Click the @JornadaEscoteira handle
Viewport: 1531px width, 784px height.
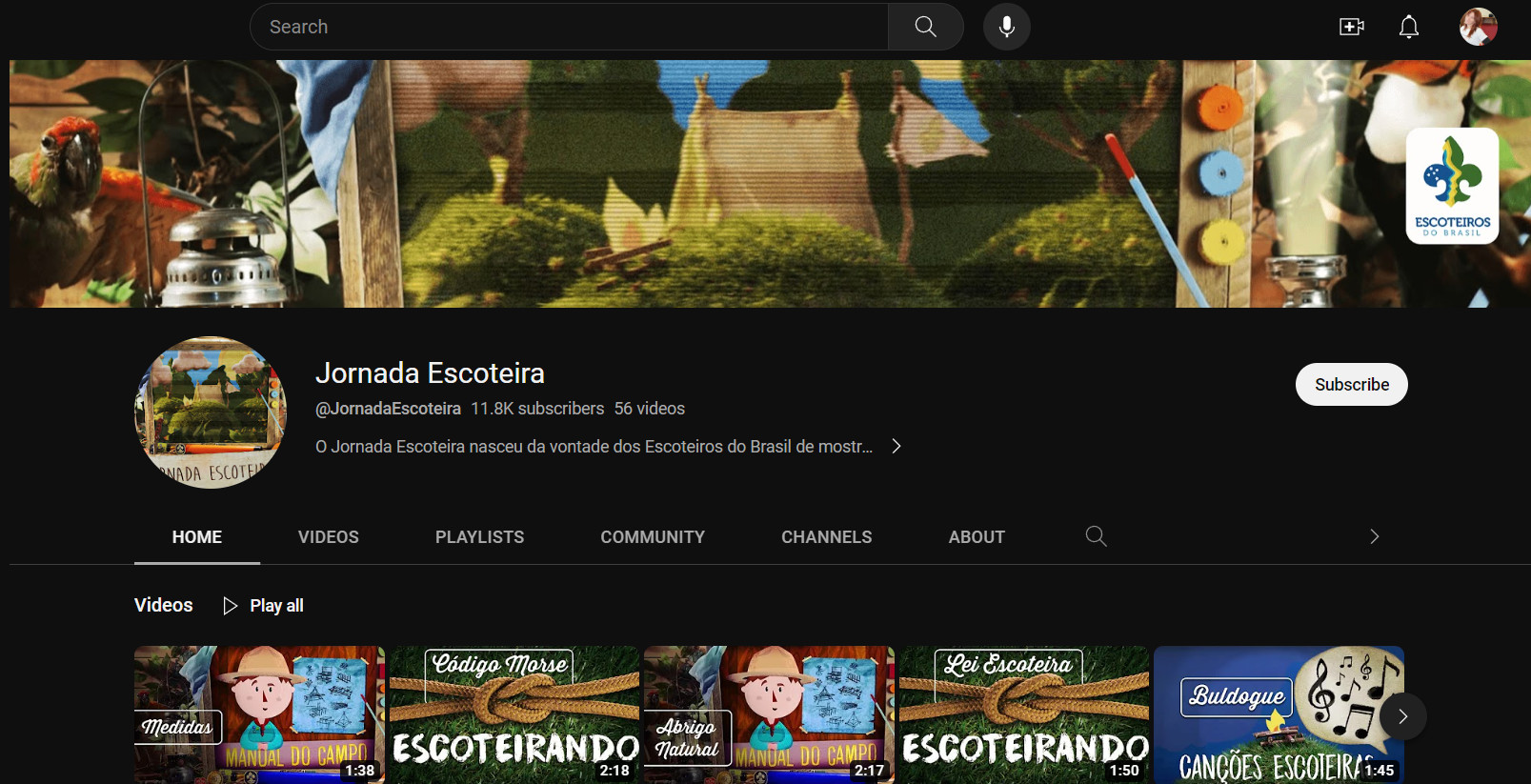388,409
